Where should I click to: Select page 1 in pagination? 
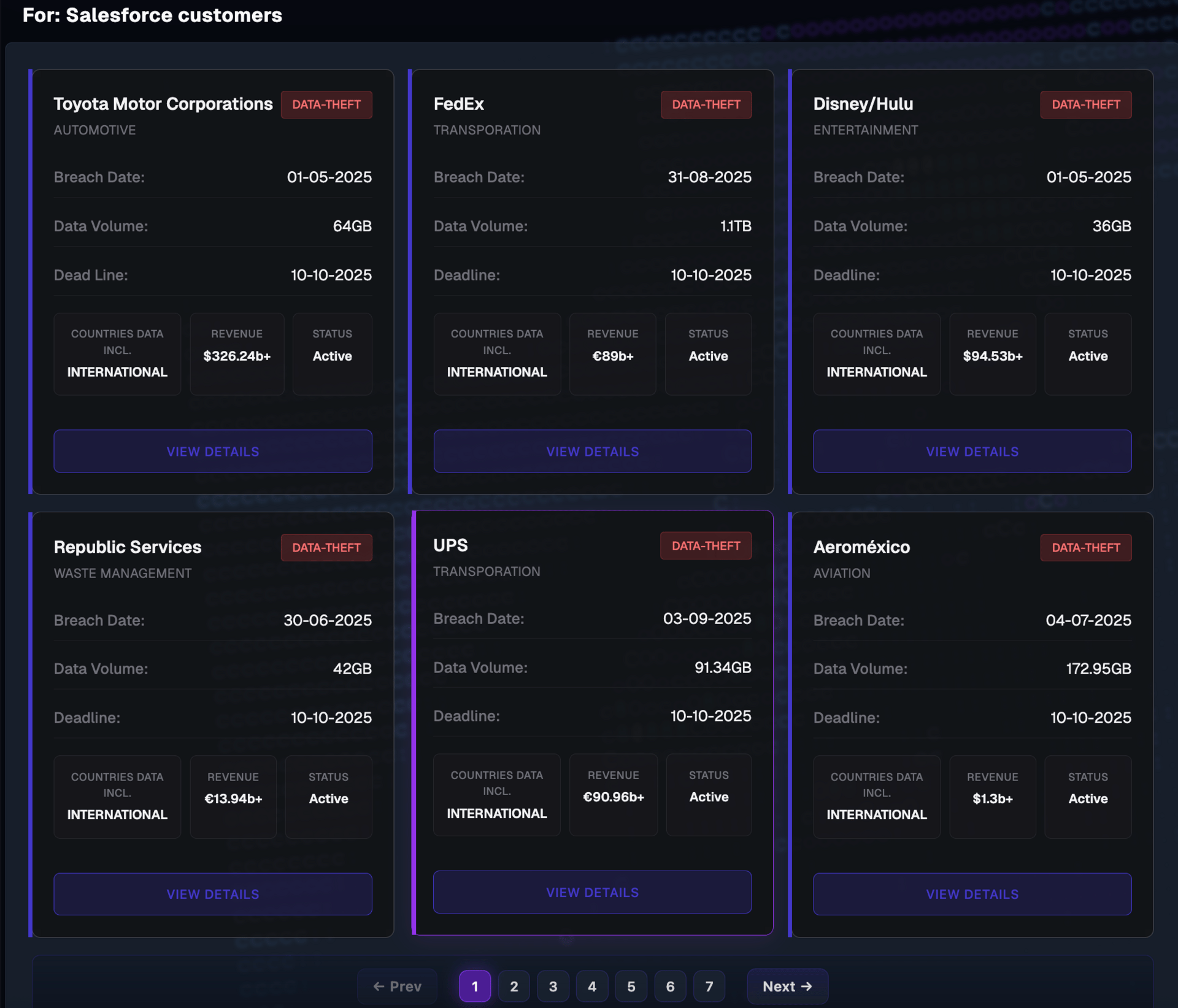coord(474,987)
